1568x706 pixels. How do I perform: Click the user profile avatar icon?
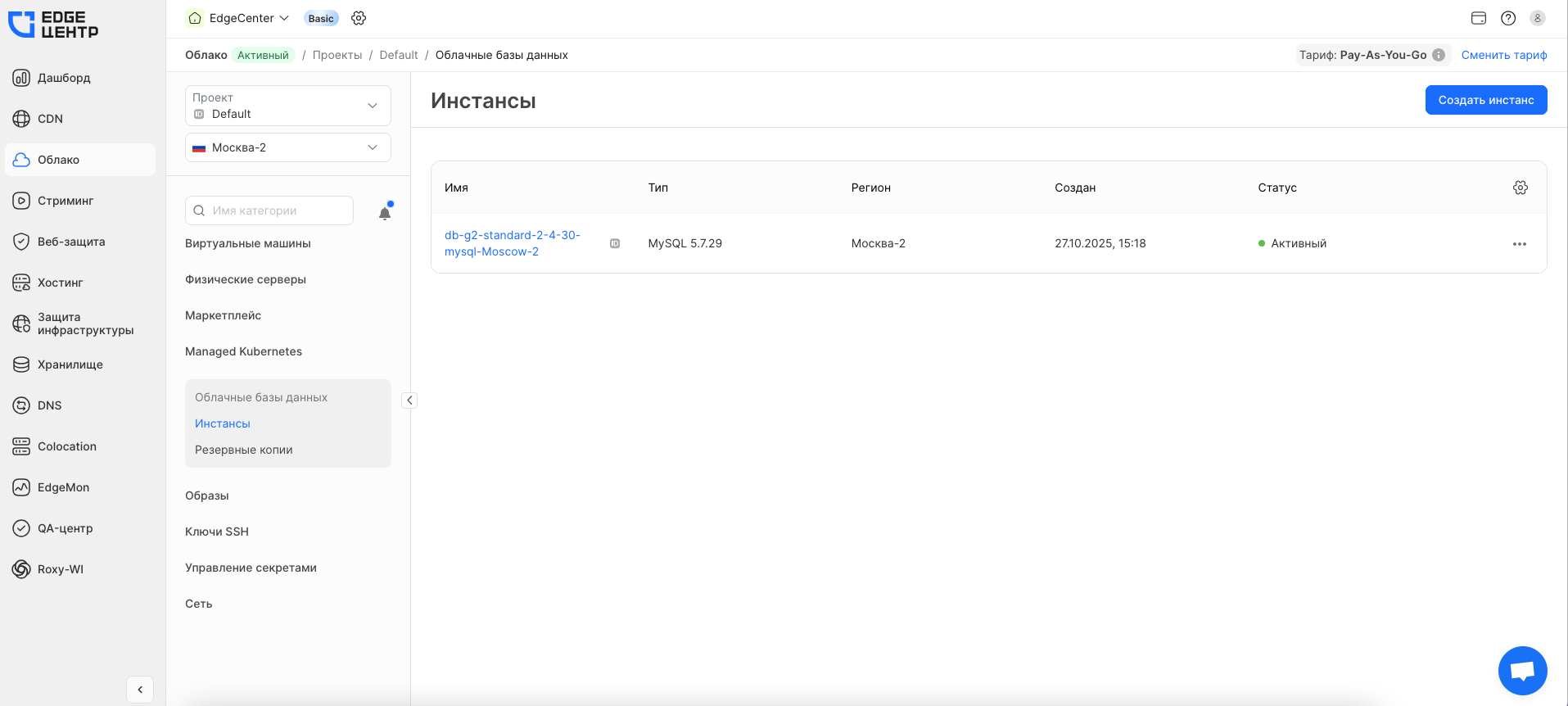tap(1537, 18)
